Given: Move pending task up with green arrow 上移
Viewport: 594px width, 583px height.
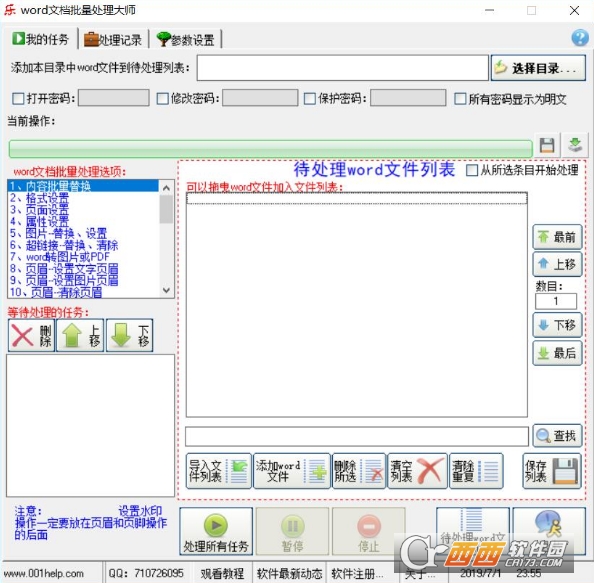Looking at the screenshot, I should (x=80, y=336).
